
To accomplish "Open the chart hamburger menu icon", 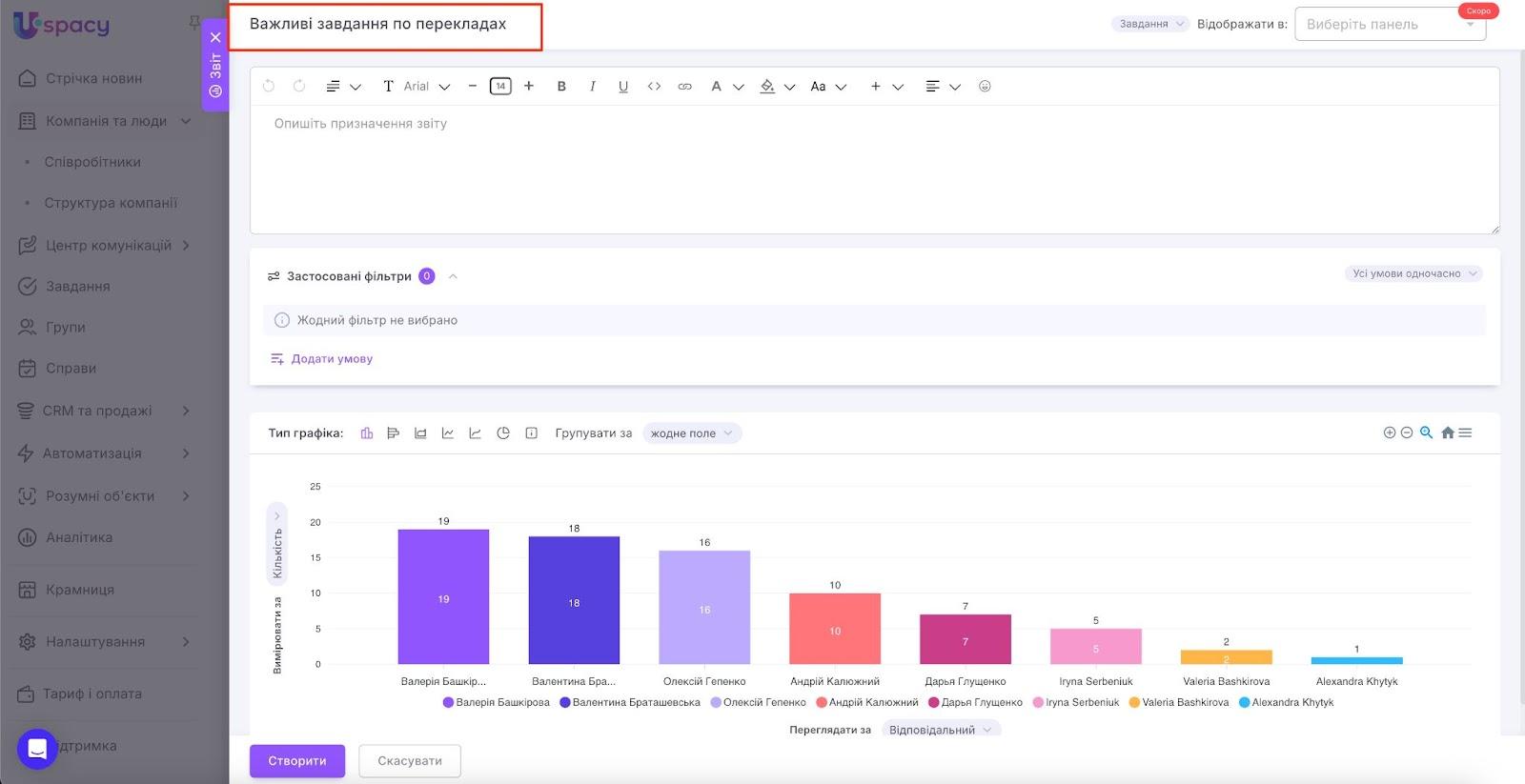I will tap(1465, 432).
